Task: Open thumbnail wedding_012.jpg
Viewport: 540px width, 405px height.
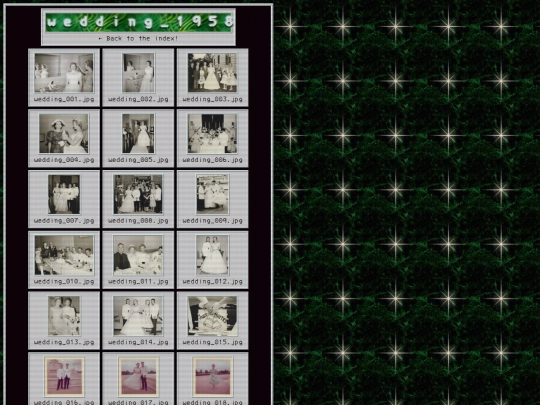Action: (212, 255)
